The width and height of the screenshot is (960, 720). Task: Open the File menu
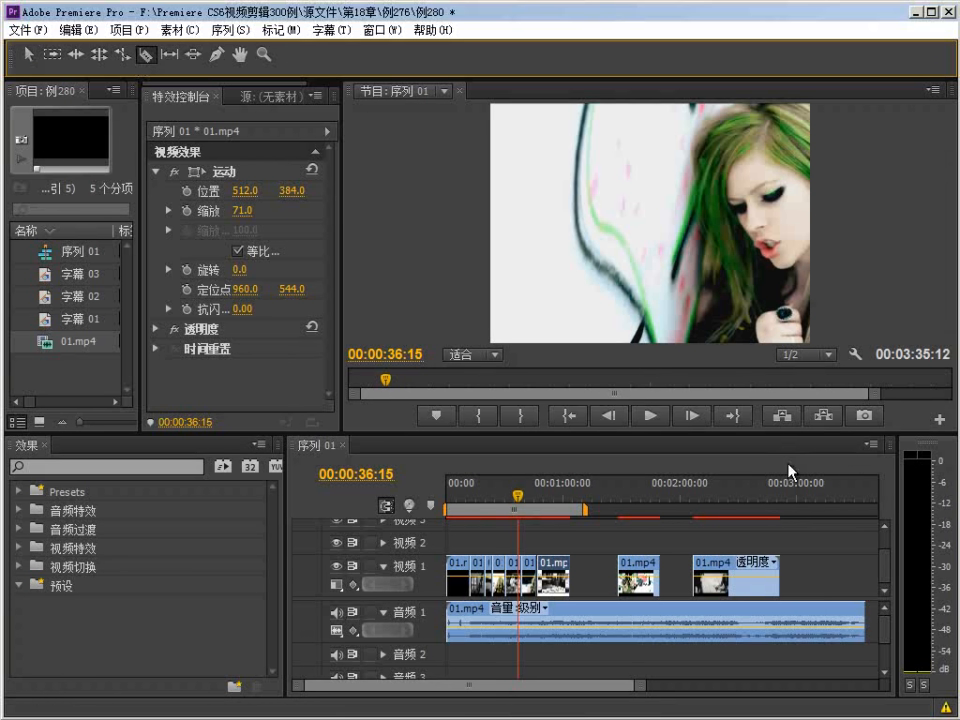[x=28, y=30]
